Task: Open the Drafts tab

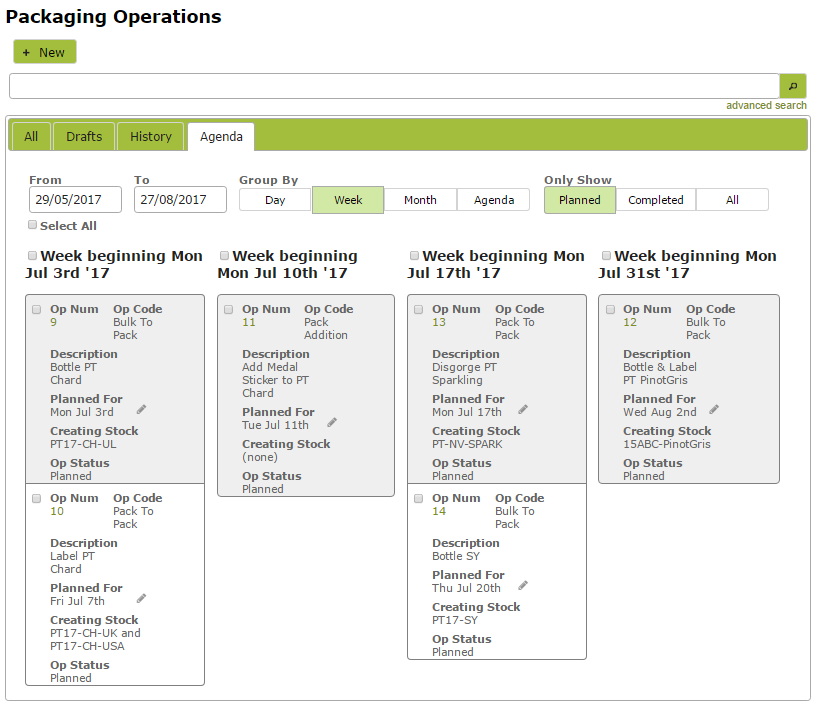Action: click(84, 137)
